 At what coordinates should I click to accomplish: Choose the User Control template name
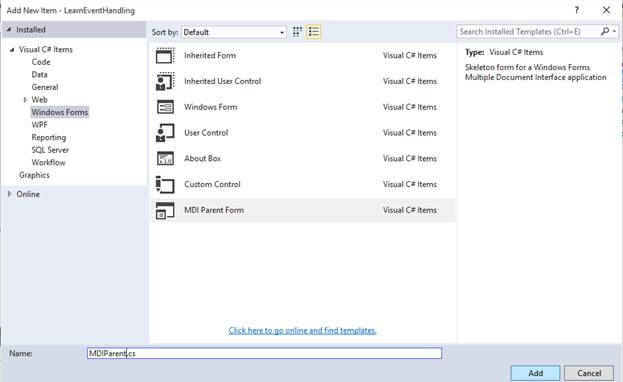(206, 133)
